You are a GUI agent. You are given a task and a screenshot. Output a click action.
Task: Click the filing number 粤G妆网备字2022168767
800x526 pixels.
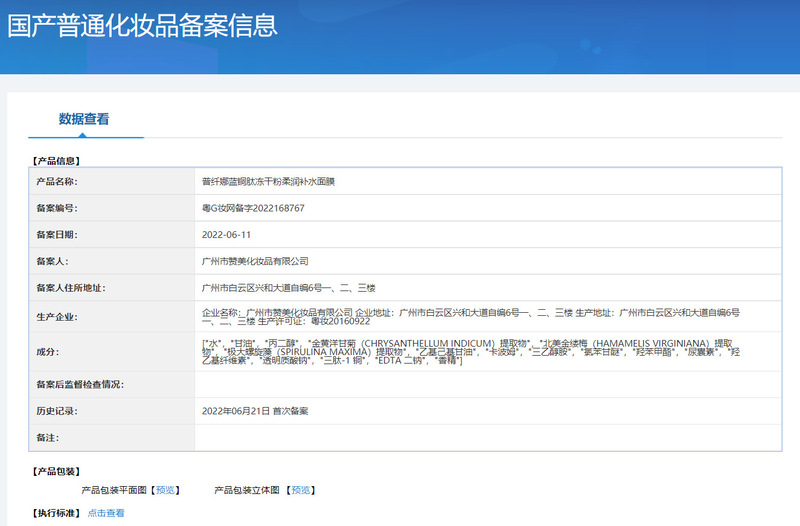tap(253, 208)
